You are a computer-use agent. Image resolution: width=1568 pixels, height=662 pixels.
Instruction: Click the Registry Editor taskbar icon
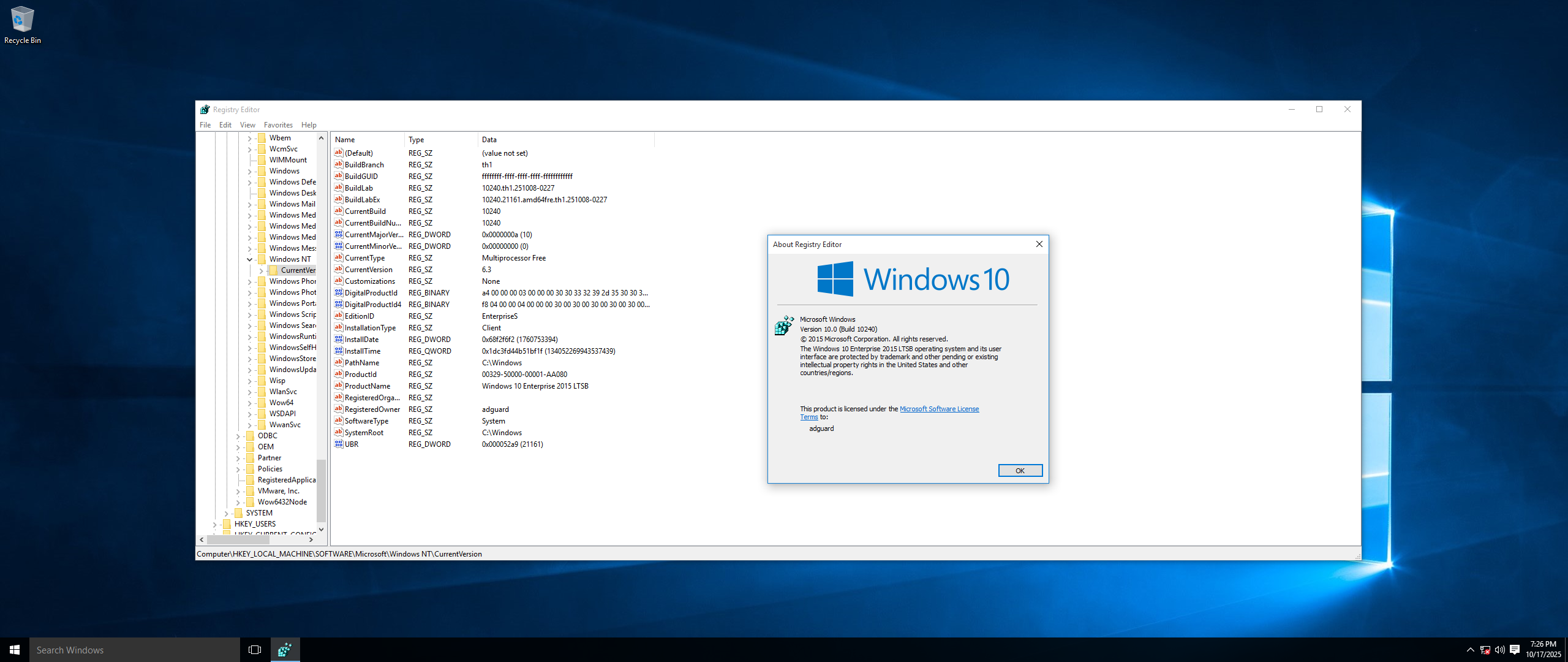coord(285,650)
